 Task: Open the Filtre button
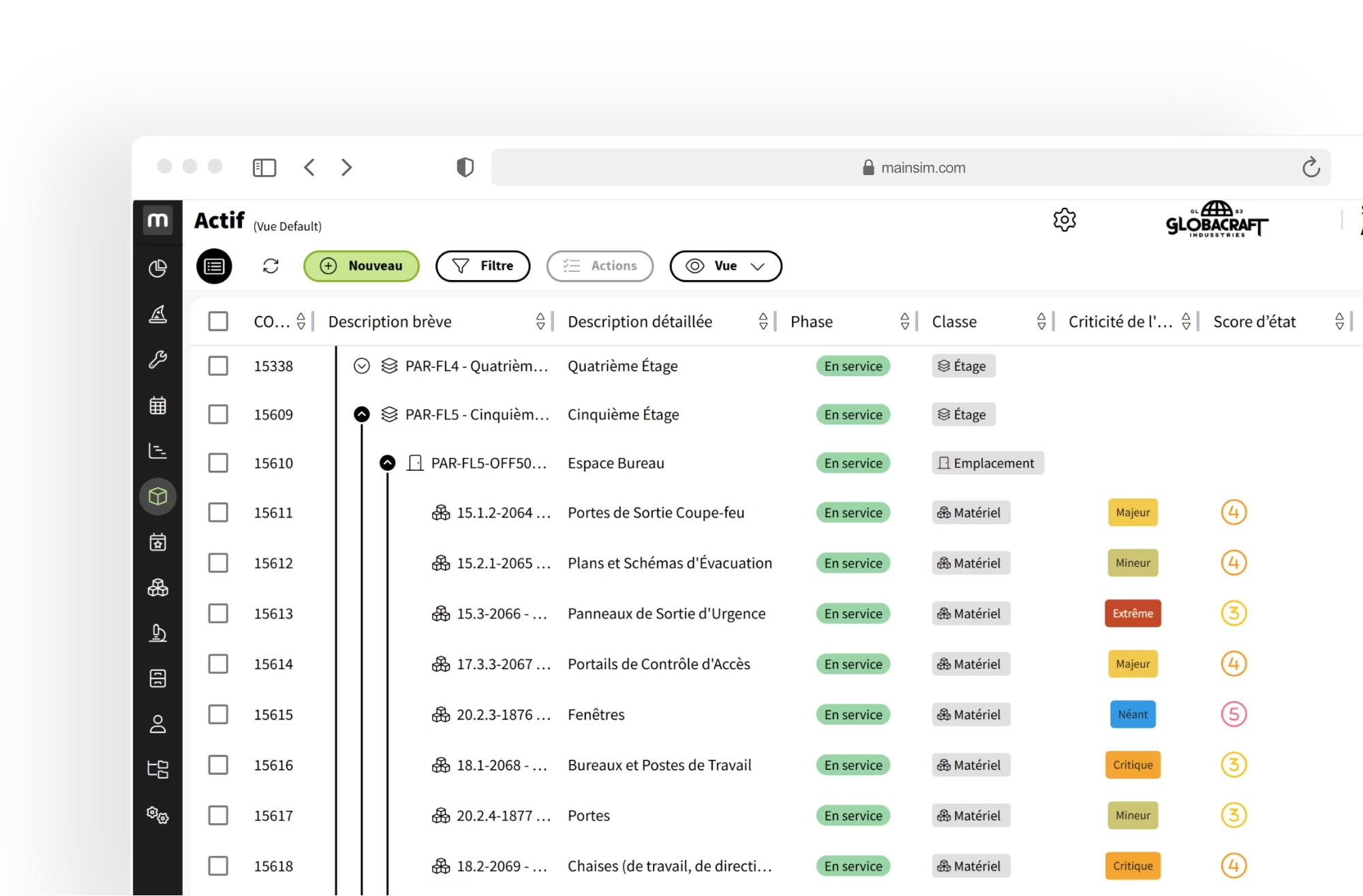coord(483,266)
